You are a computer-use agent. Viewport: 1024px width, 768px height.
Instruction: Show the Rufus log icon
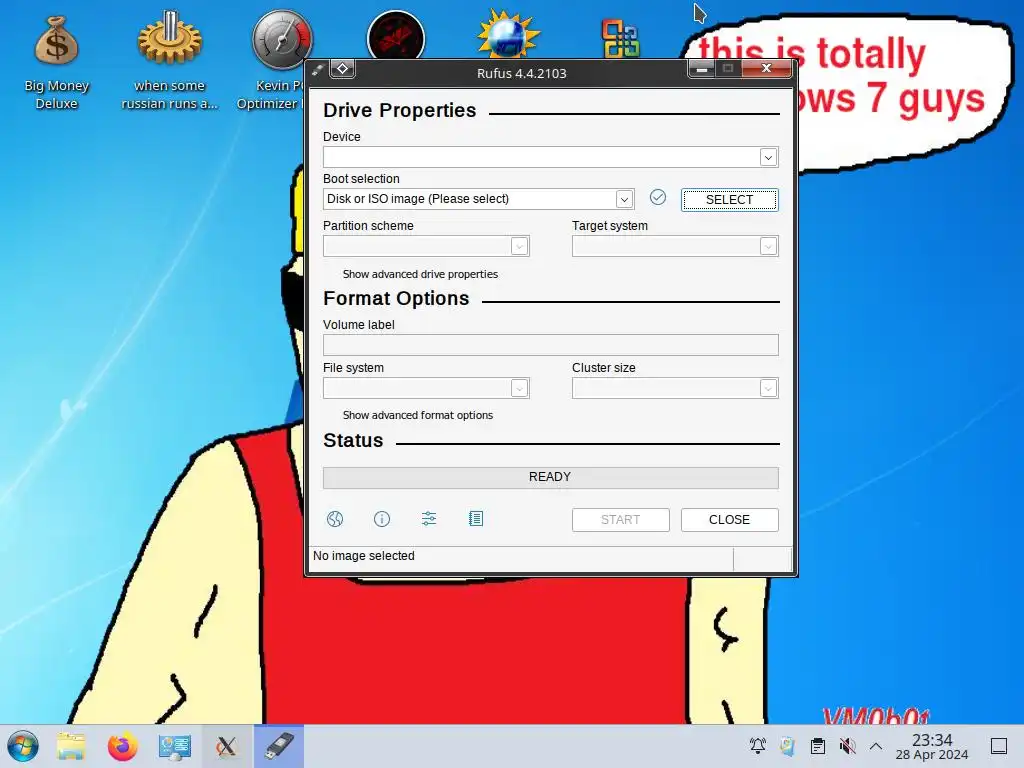coord(476,519)
